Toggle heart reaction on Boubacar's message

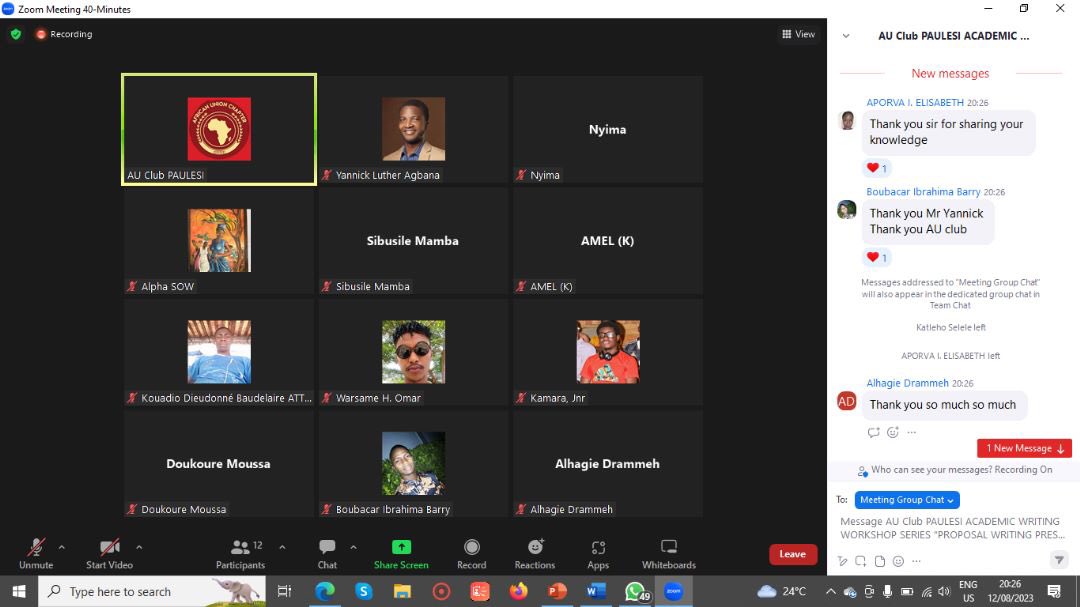point(876,258)
